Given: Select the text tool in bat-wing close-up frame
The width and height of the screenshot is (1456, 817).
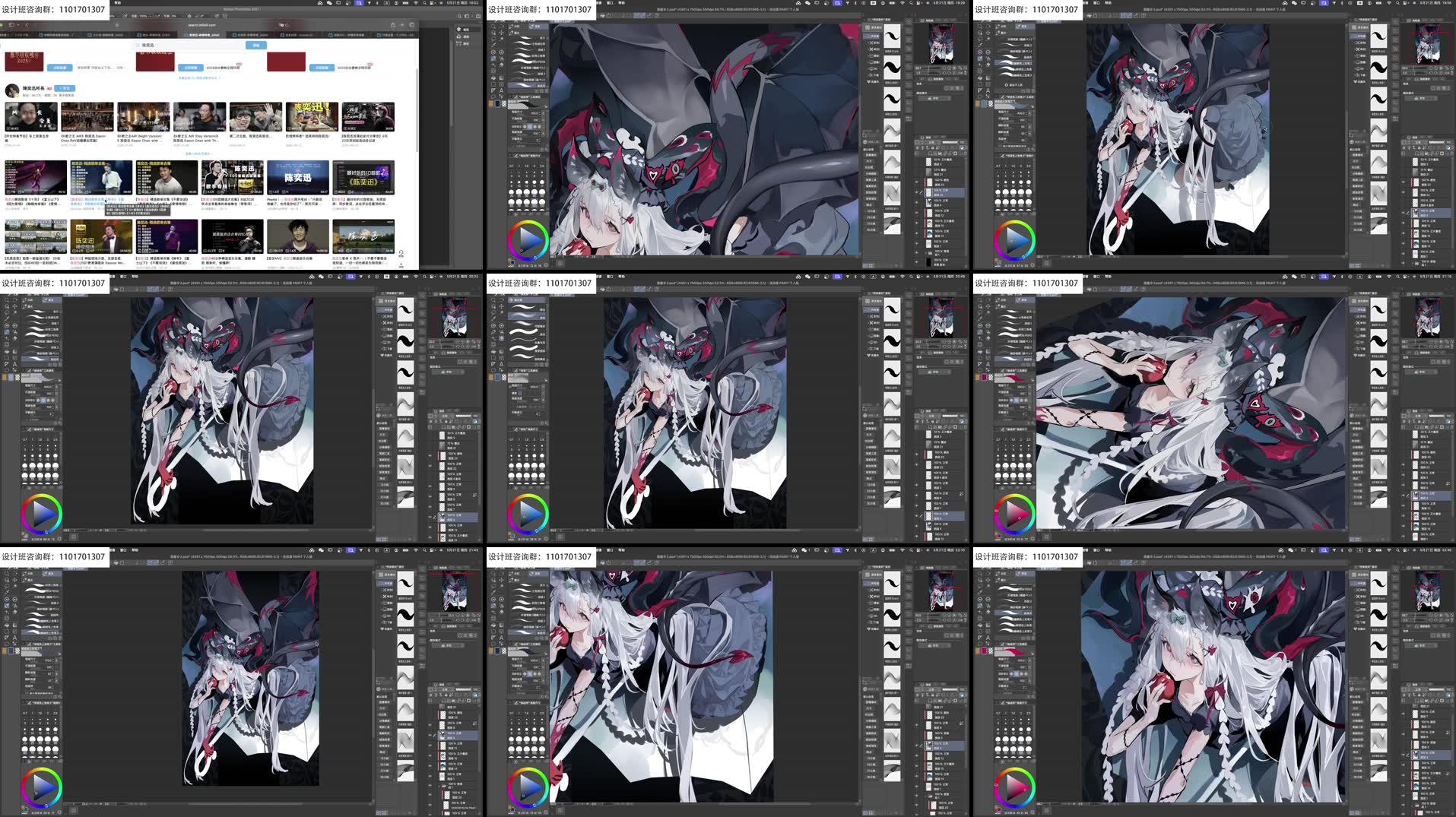Looking at the screenshot, I should point(501,90).
